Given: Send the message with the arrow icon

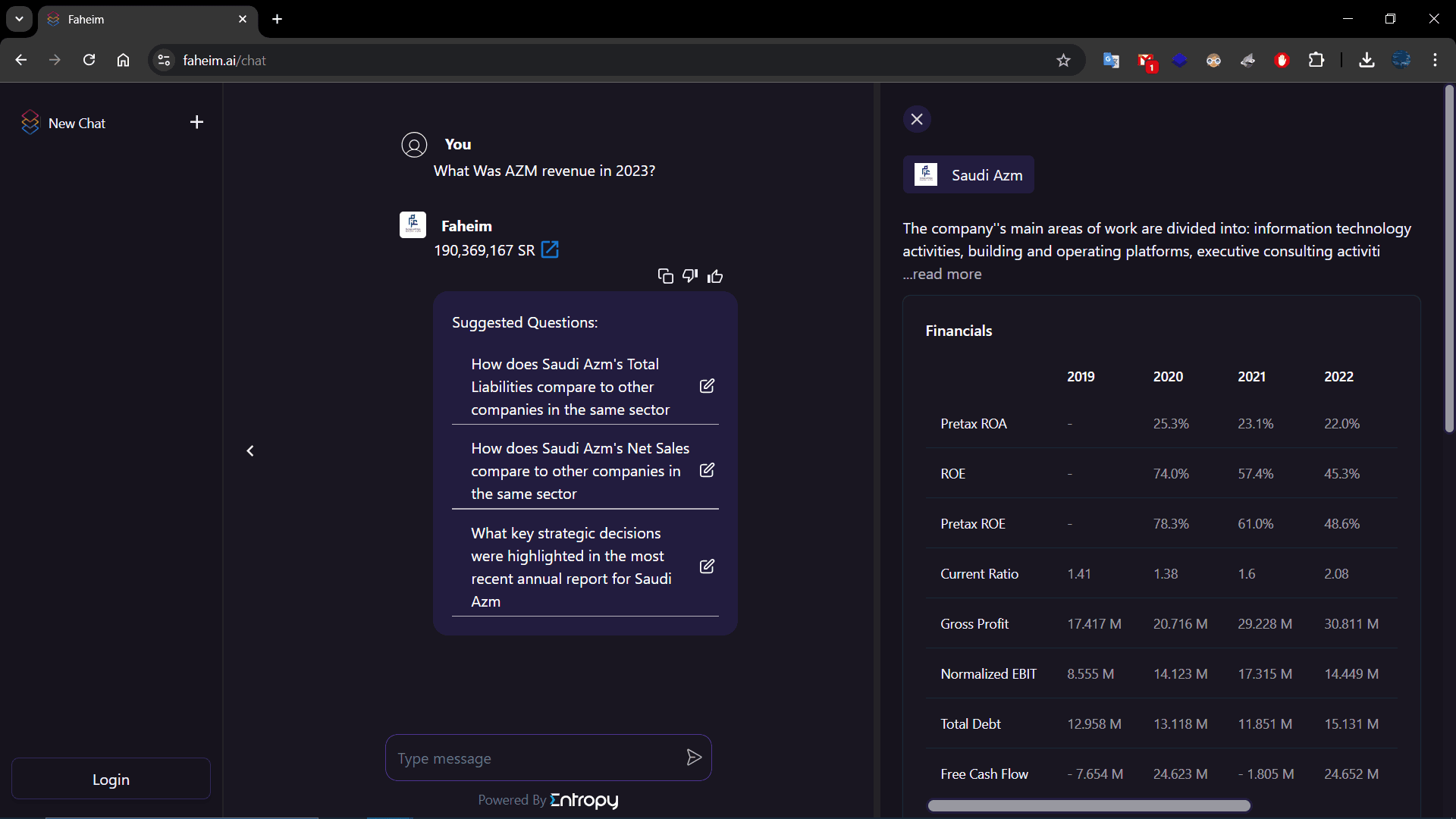Looking at the screenshot, I should click(x=693, y=758).
